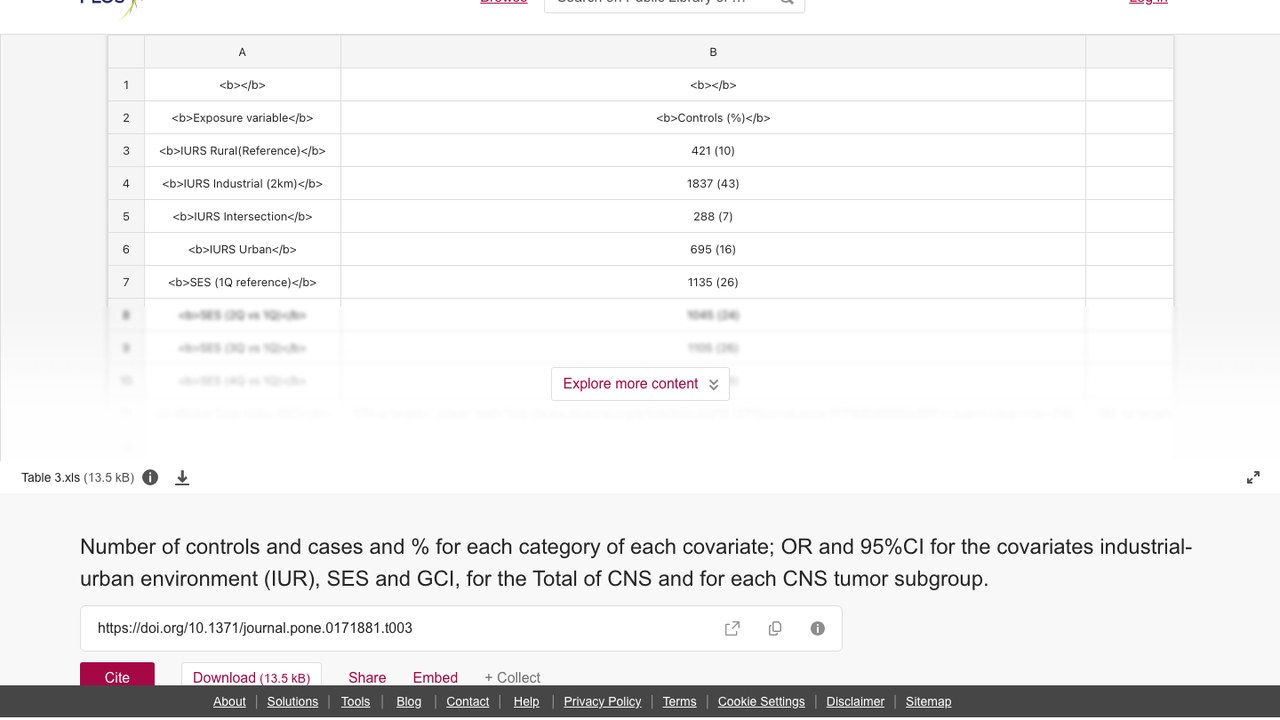Open the About footer link
The height and width of the screenshot is (720, 1280).
point(229,701)
